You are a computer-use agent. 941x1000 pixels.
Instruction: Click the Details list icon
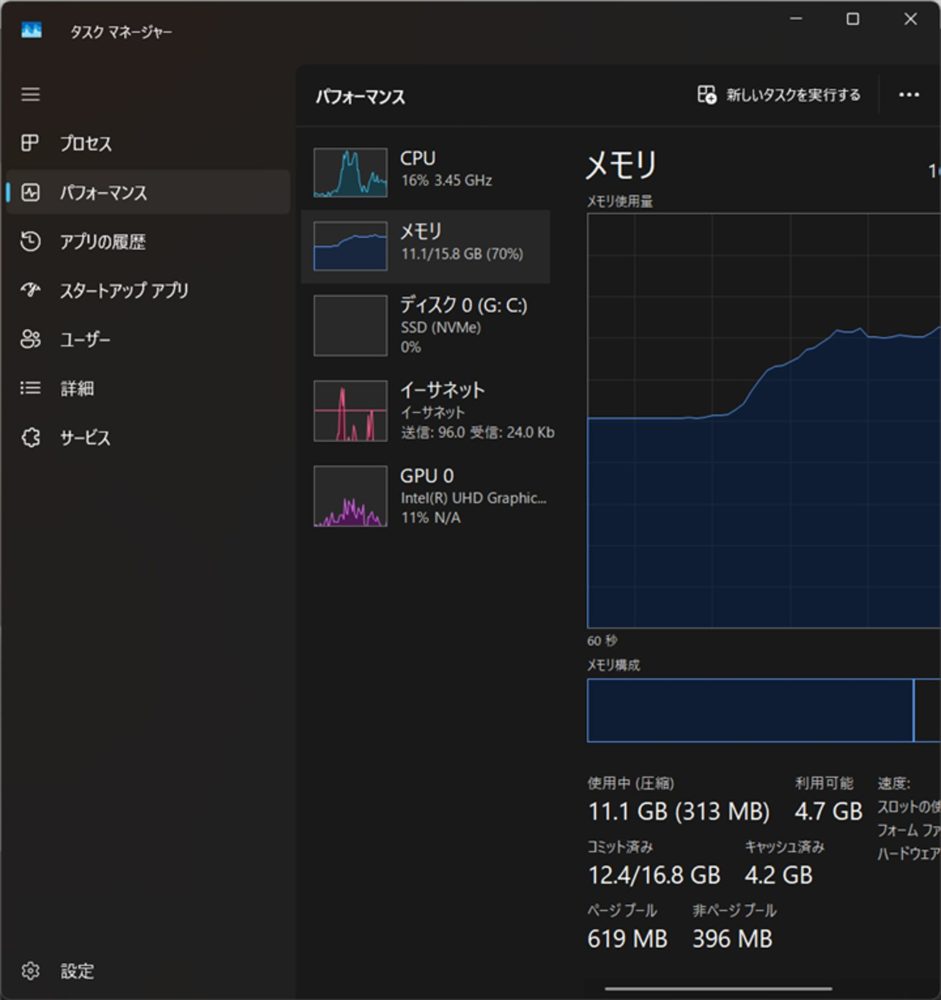[x=30, y=388]
